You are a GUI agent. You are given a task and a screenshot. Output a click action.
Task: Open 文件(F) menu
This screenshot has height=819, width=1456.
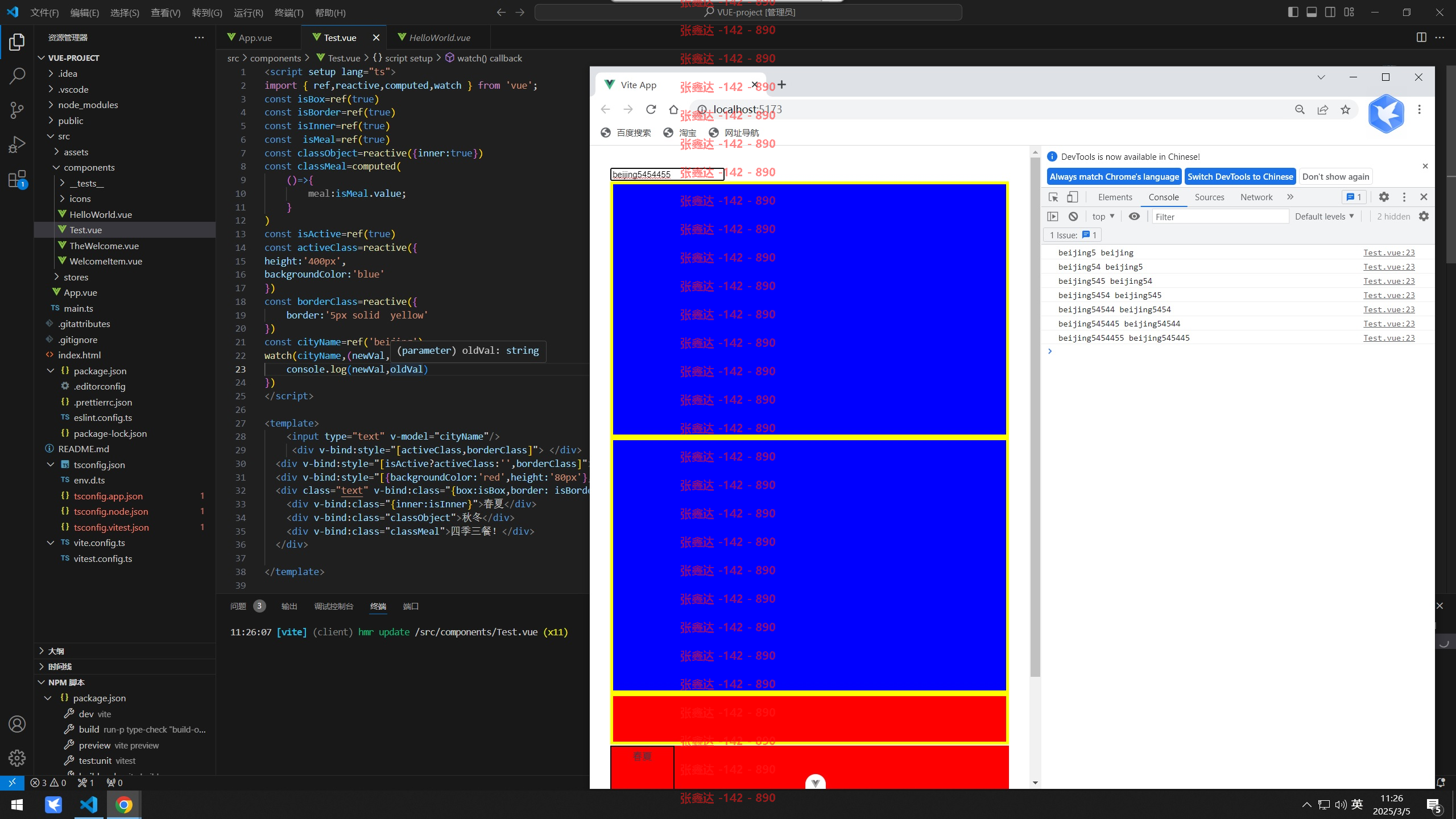(x=44, y=13)
